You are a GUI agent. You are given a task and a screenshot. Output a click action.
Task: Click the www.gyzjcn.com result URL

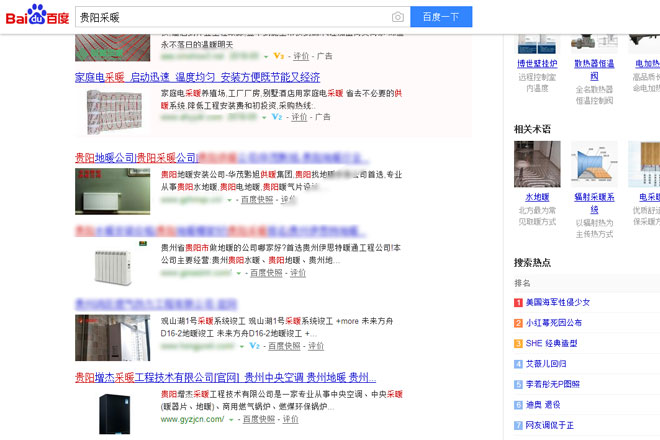pos(192,419)
